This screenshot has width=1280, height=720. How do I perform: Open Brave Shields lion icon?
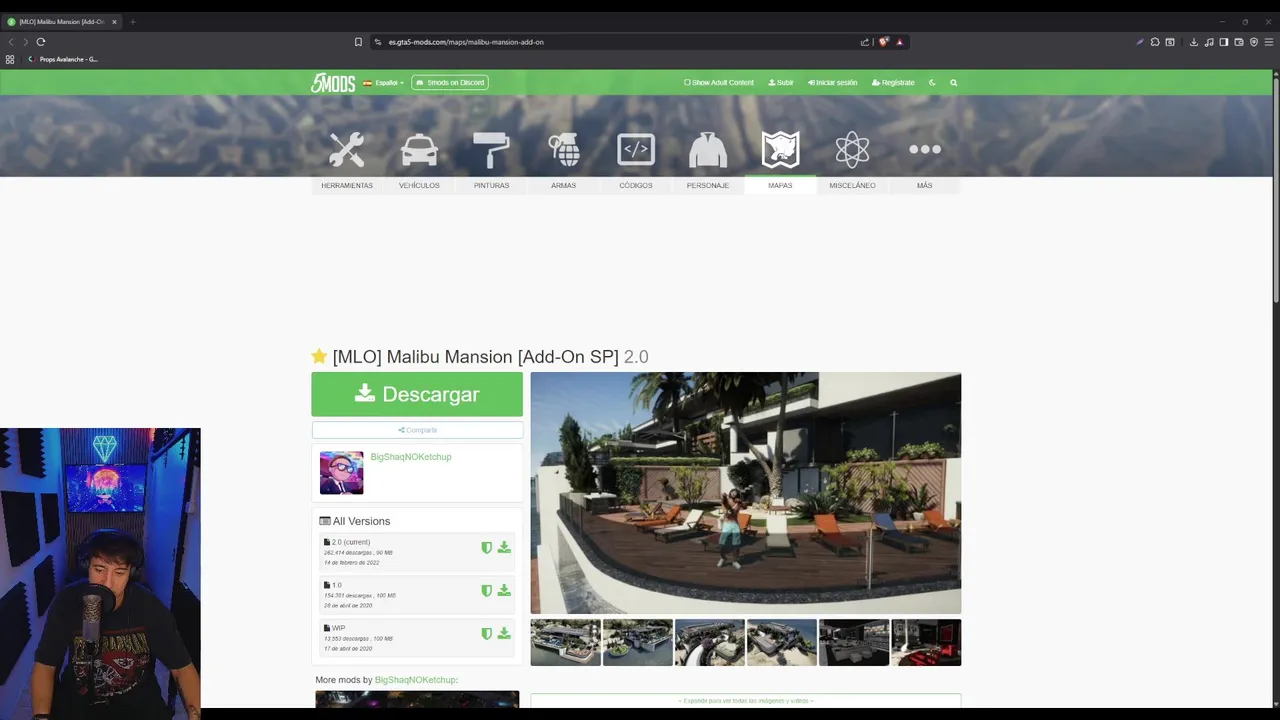tap(884, 42)
